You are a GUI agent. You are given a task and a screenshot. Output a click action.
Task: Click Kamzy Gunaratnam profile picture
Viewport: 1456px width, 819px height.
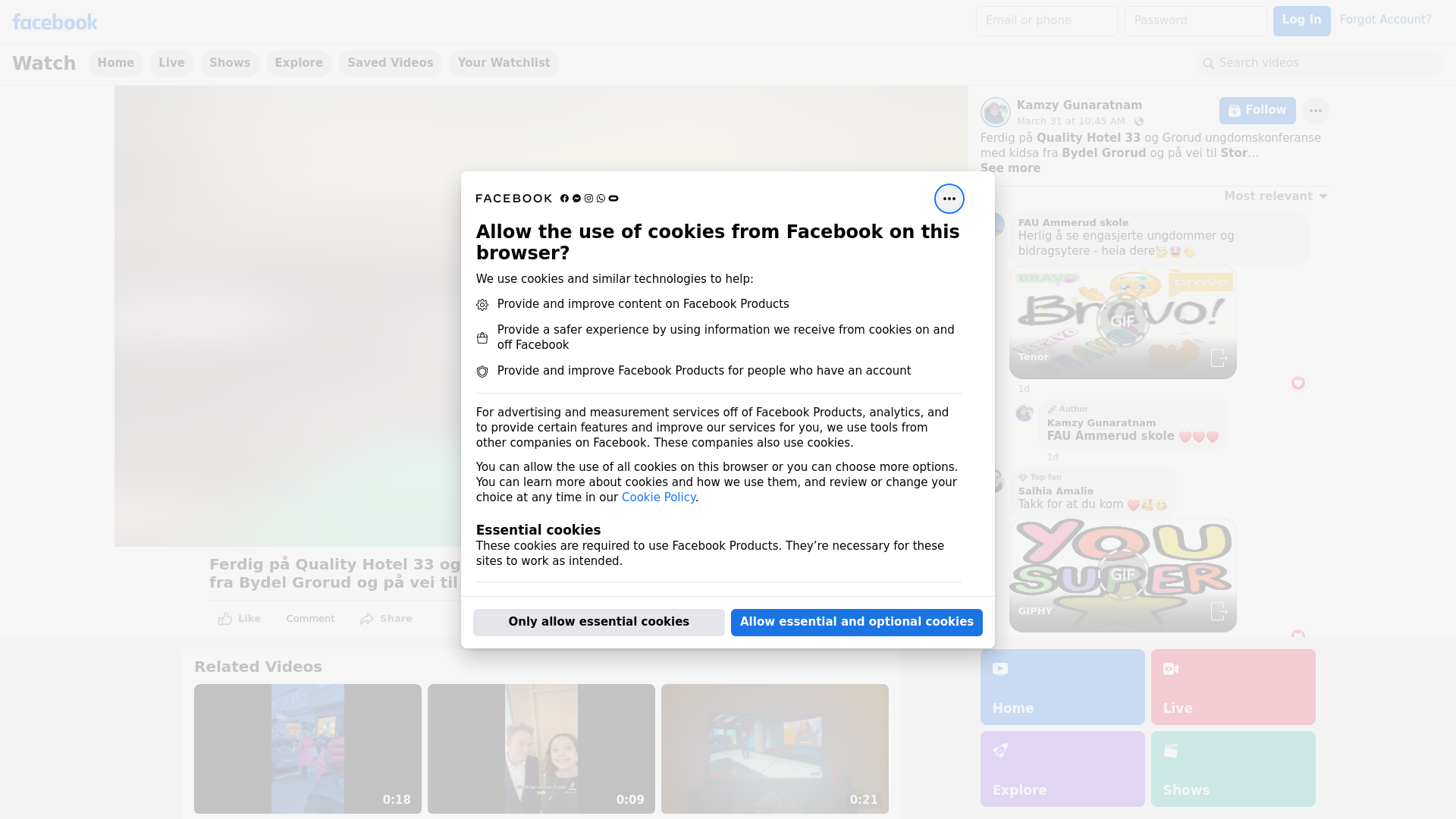pyautogui.click(x=995, y=112)
